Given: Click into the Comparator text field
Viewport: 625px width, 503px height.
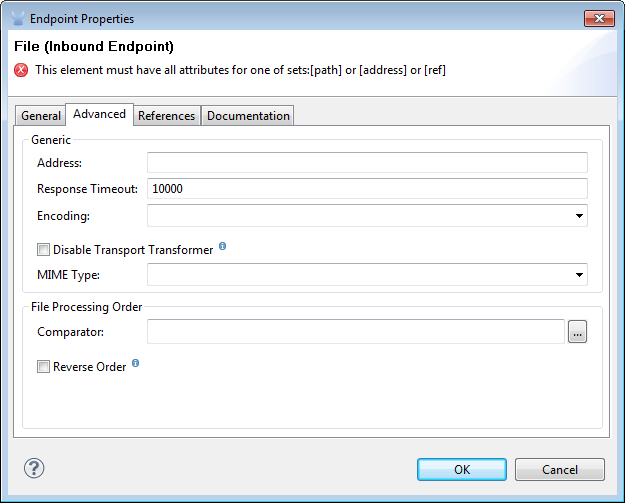Looking at the screenshot, I should click(355, 332).
